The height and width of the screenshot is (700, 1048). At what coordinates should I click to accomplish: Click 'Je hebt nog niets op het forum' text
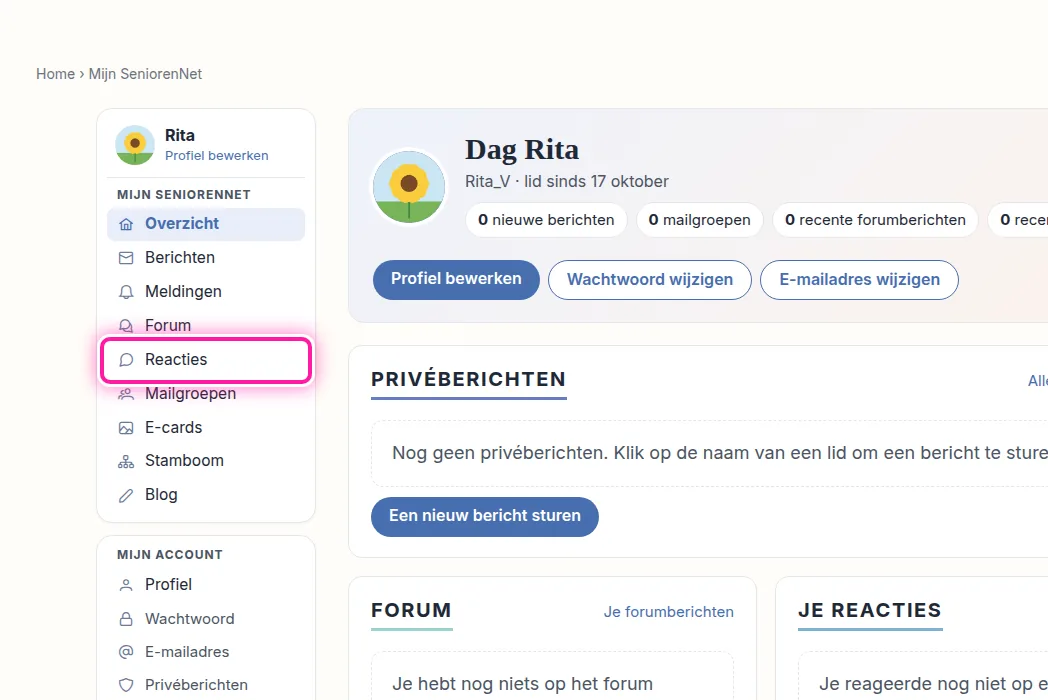[522, 684]
